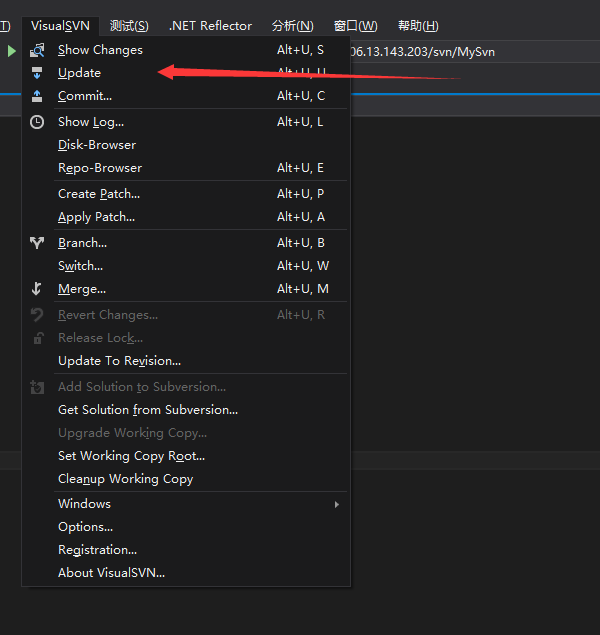Click the green Start debugging play icon
Screen dimensions: 600x635
coord(12,51)
